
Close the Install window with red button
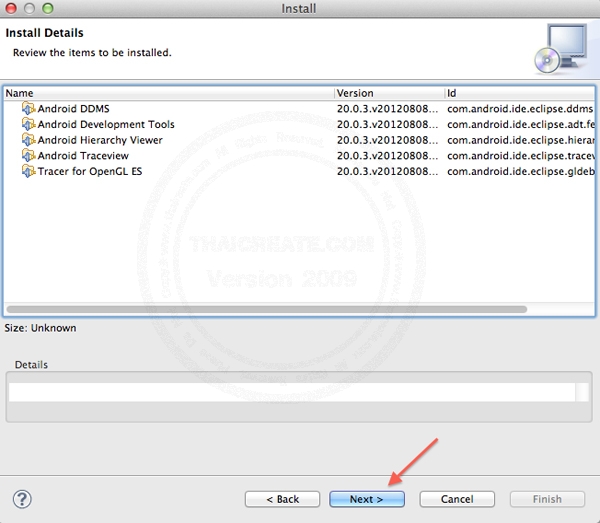11,8
